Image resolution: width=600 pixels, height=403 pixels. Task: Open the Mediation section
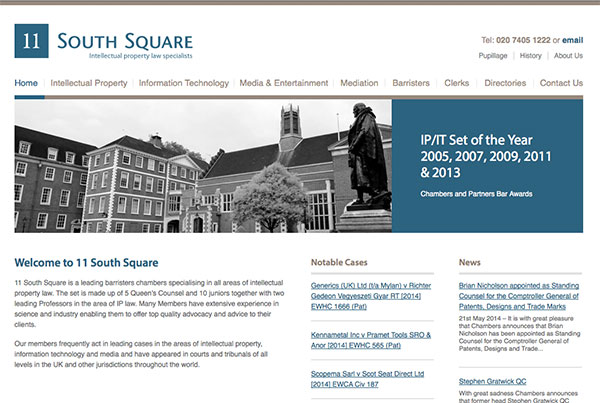coord(359,83)
